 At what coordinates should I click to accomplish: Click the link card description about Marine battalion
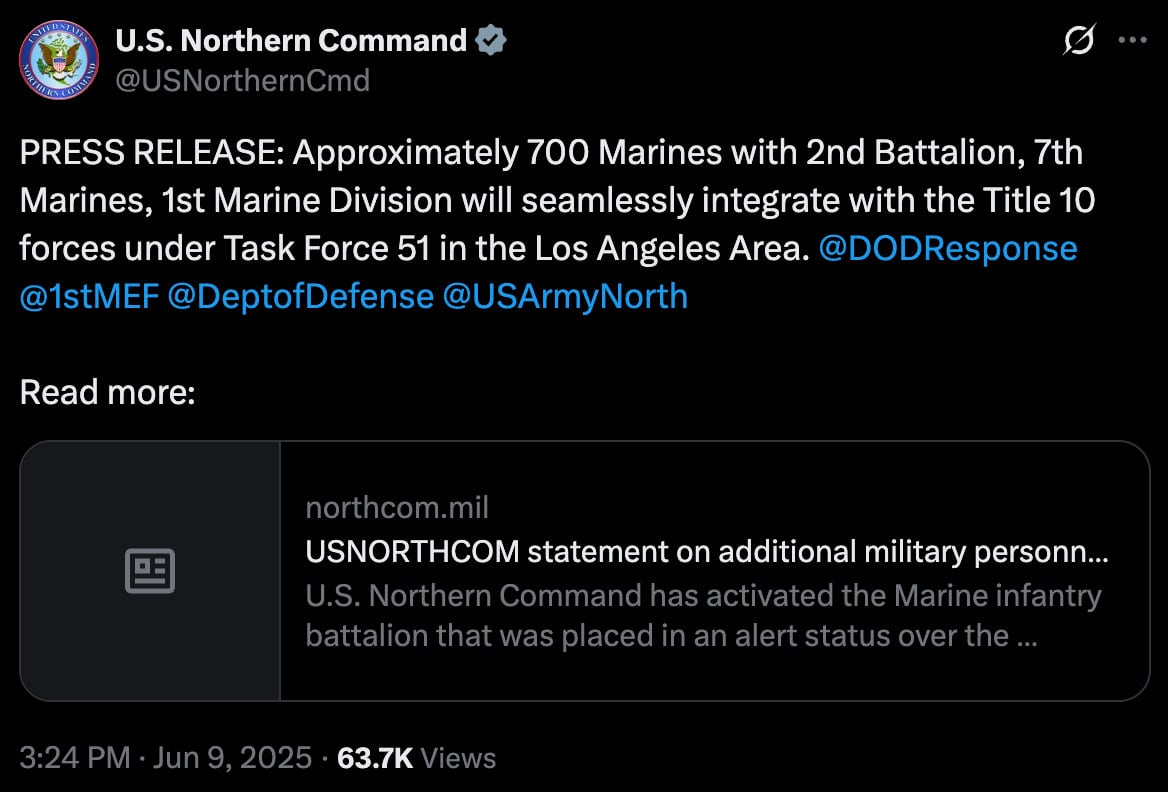click(702, 615)
